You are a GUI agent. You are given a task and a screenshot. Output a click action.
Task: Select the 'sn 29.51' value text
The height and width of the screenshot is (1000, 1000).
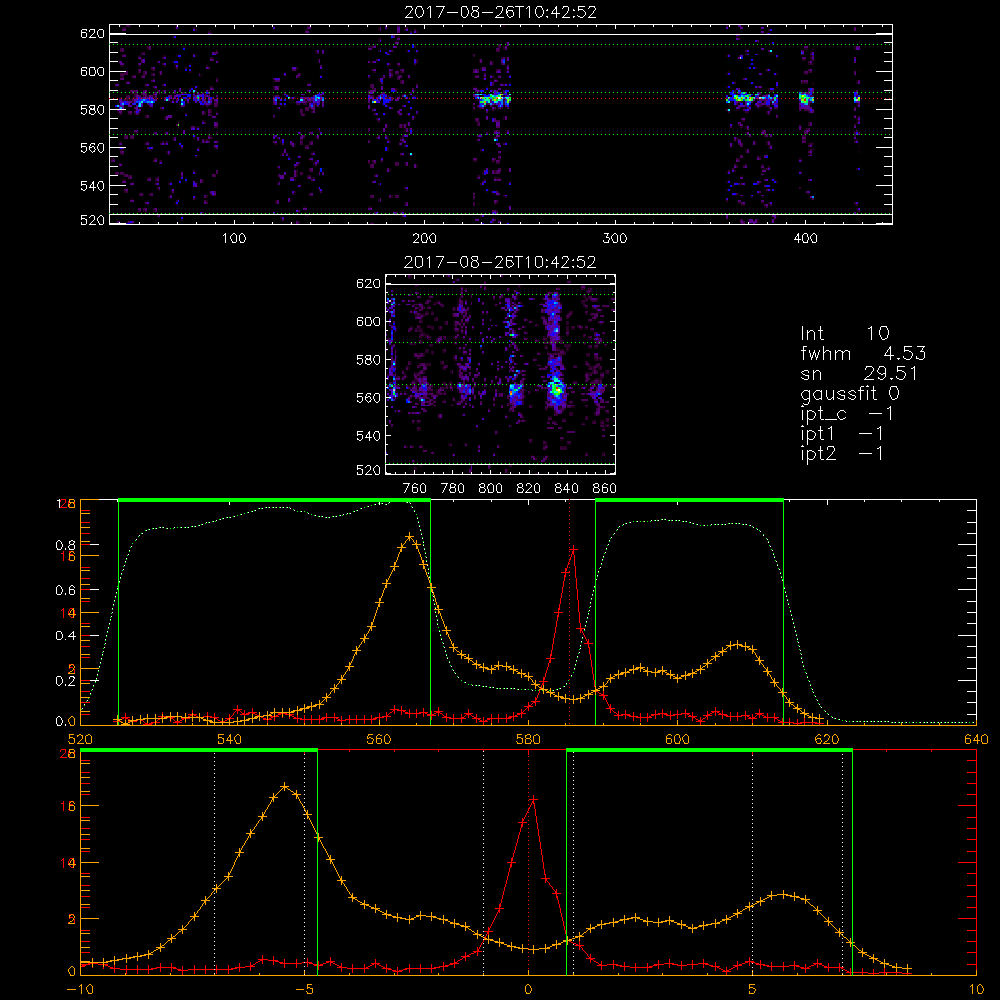coord(859,374)
